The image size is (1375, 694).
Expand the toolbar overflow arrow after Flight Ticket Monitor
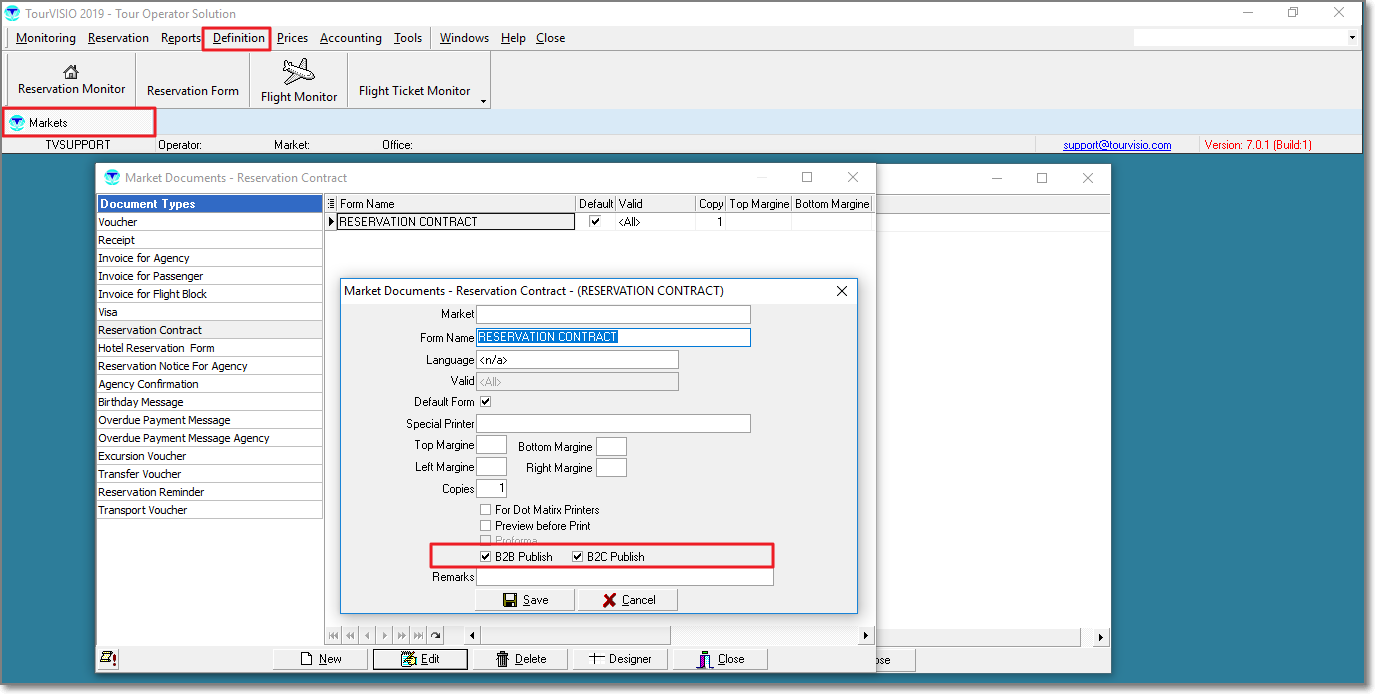(x=484, y=101)
